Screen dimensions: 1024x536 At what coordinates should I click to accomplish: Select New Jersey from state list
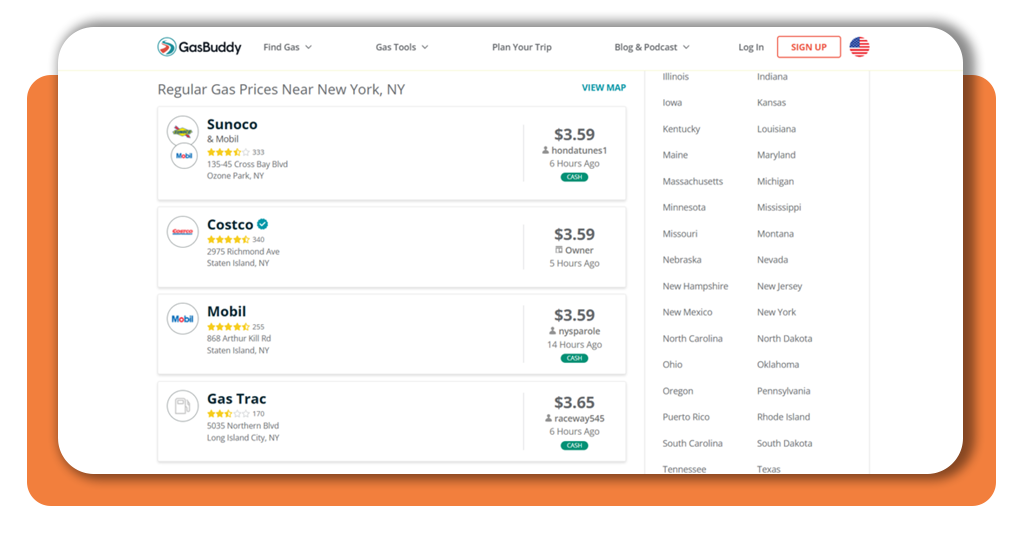[779, 286]
